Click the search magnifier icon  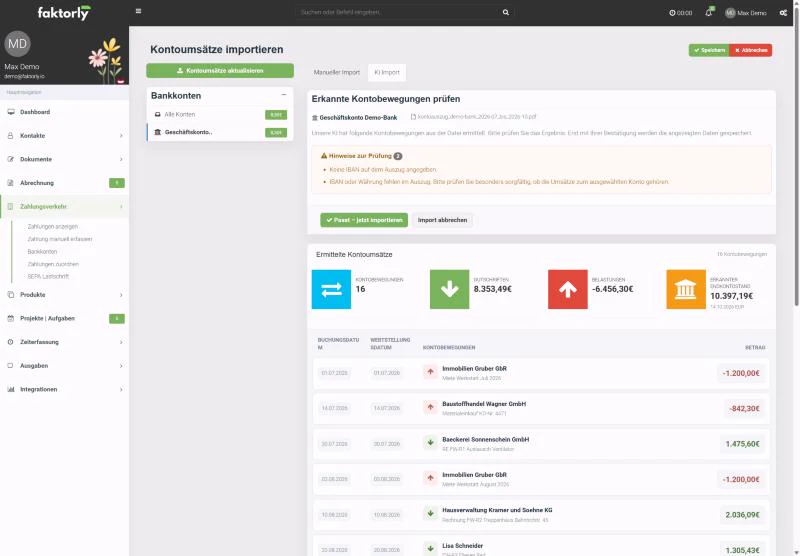pos(506,12)
